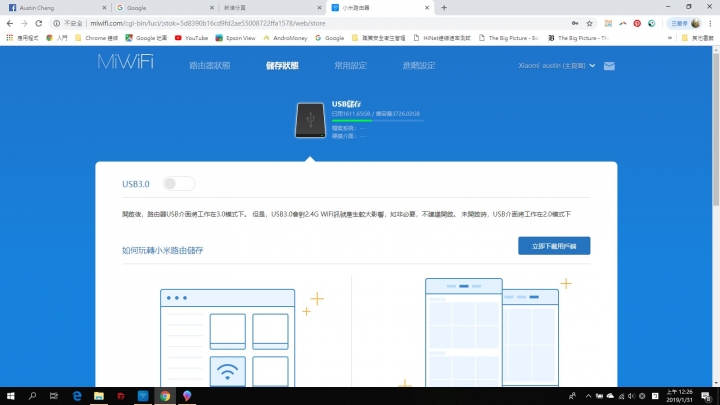Open the taskbar clock showing 2019/1/31
The width and height of the screenshot is (720, 405).
(x=680, y=396)
